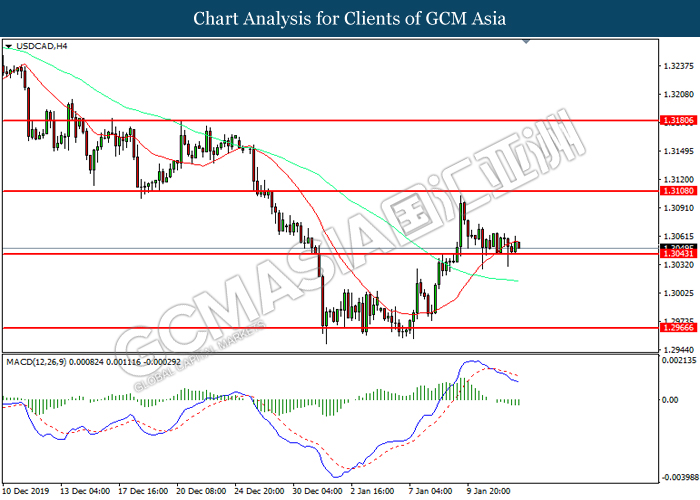Click the current price tag on the price axis
The image size is (700, 500).
tap(678, 247)
